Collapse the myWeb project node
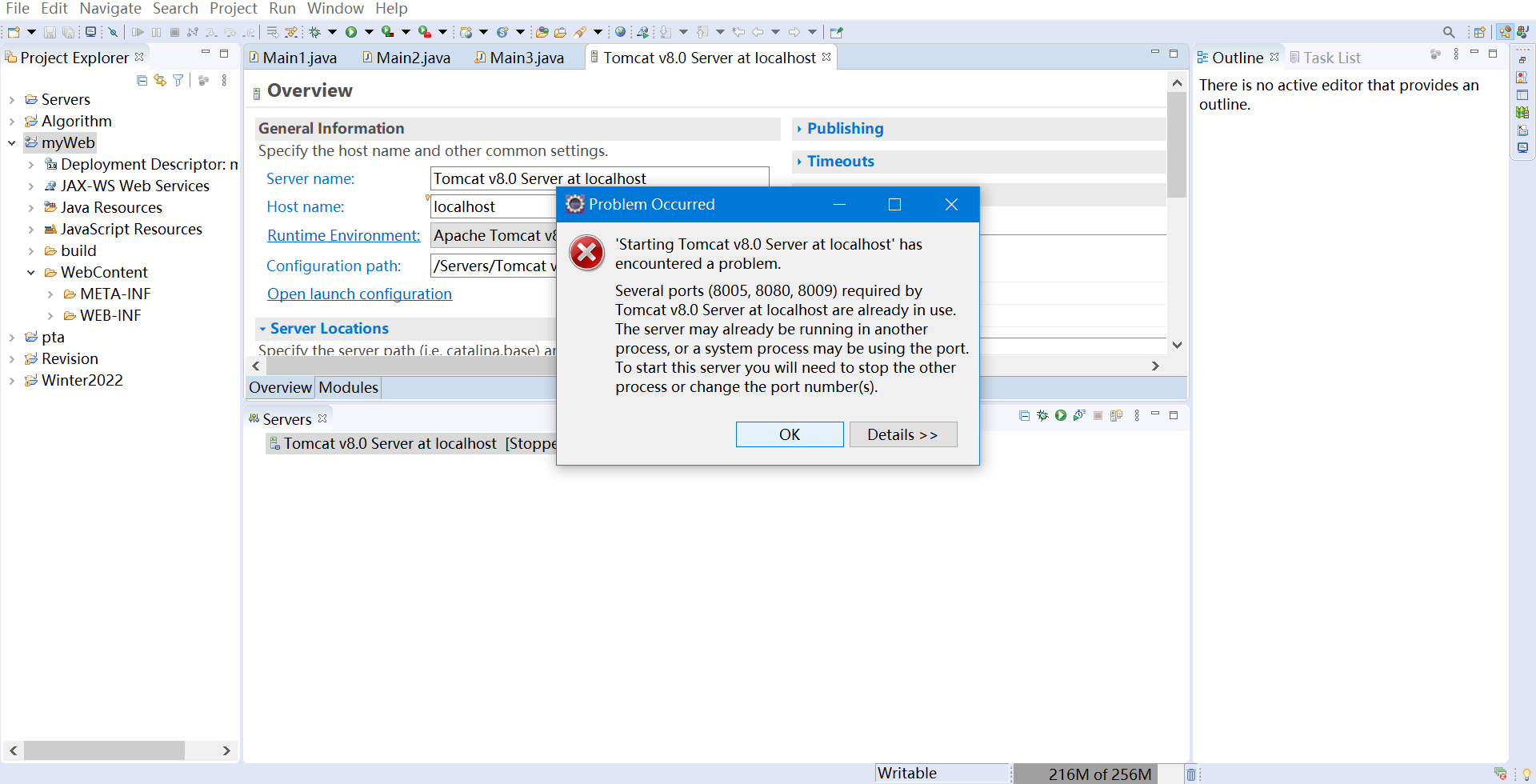 (12, 143)
